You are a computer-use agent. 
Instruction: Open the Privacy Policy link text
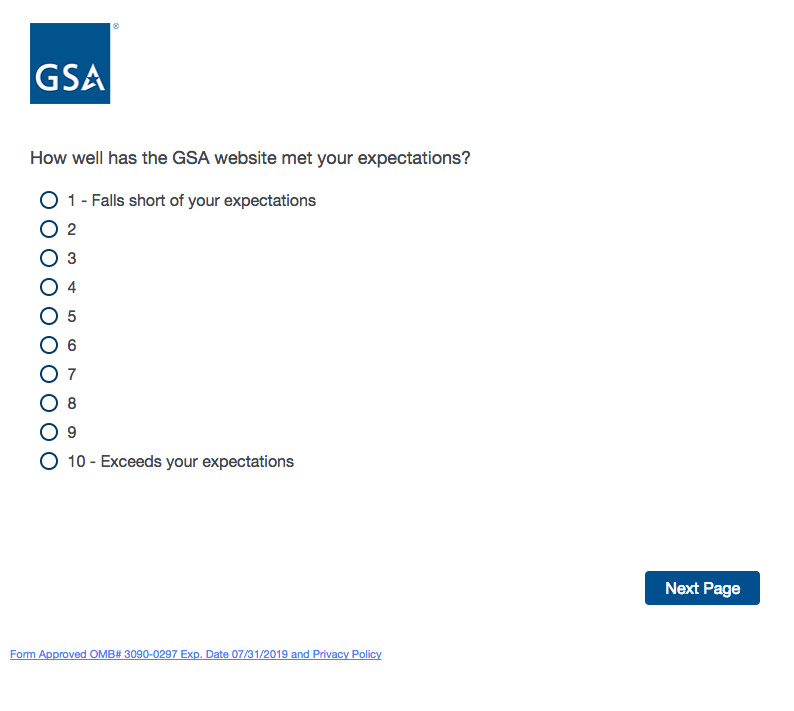(x=347, y=654)
